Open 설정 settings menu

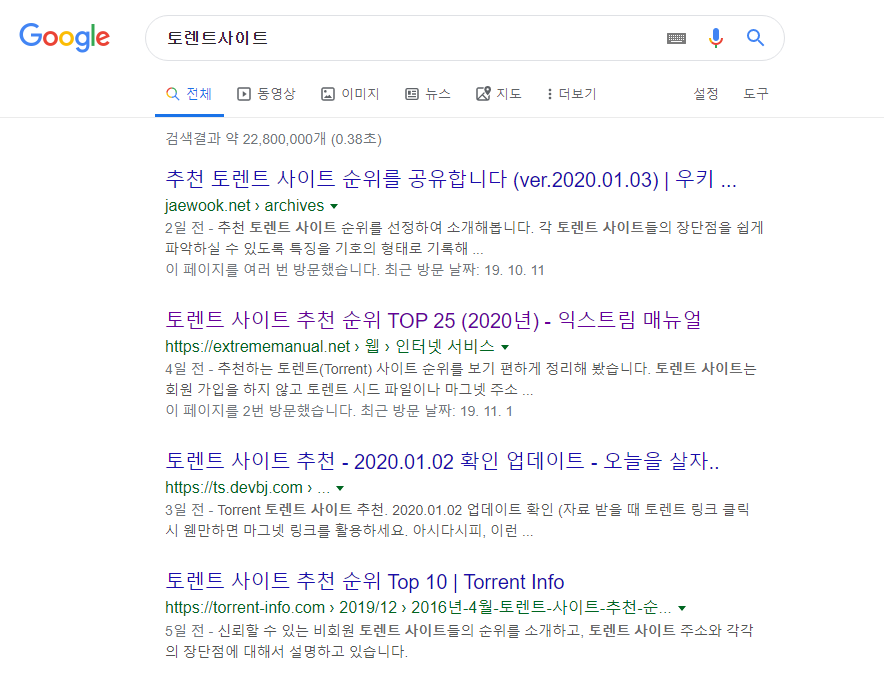[x=706, y=94]
